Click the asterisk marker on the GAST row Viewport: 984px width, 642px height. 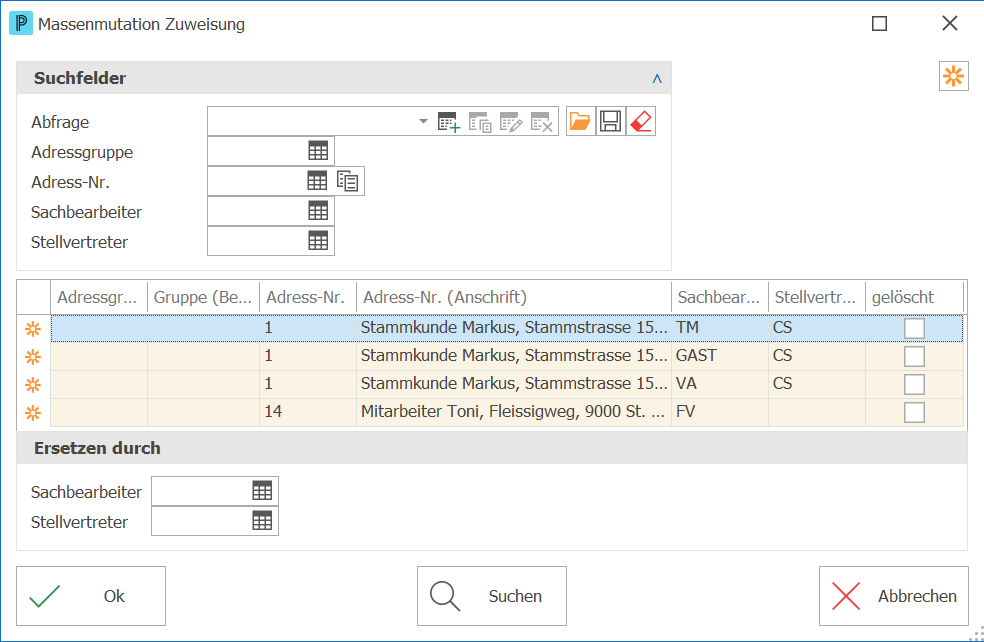[33, 357]
